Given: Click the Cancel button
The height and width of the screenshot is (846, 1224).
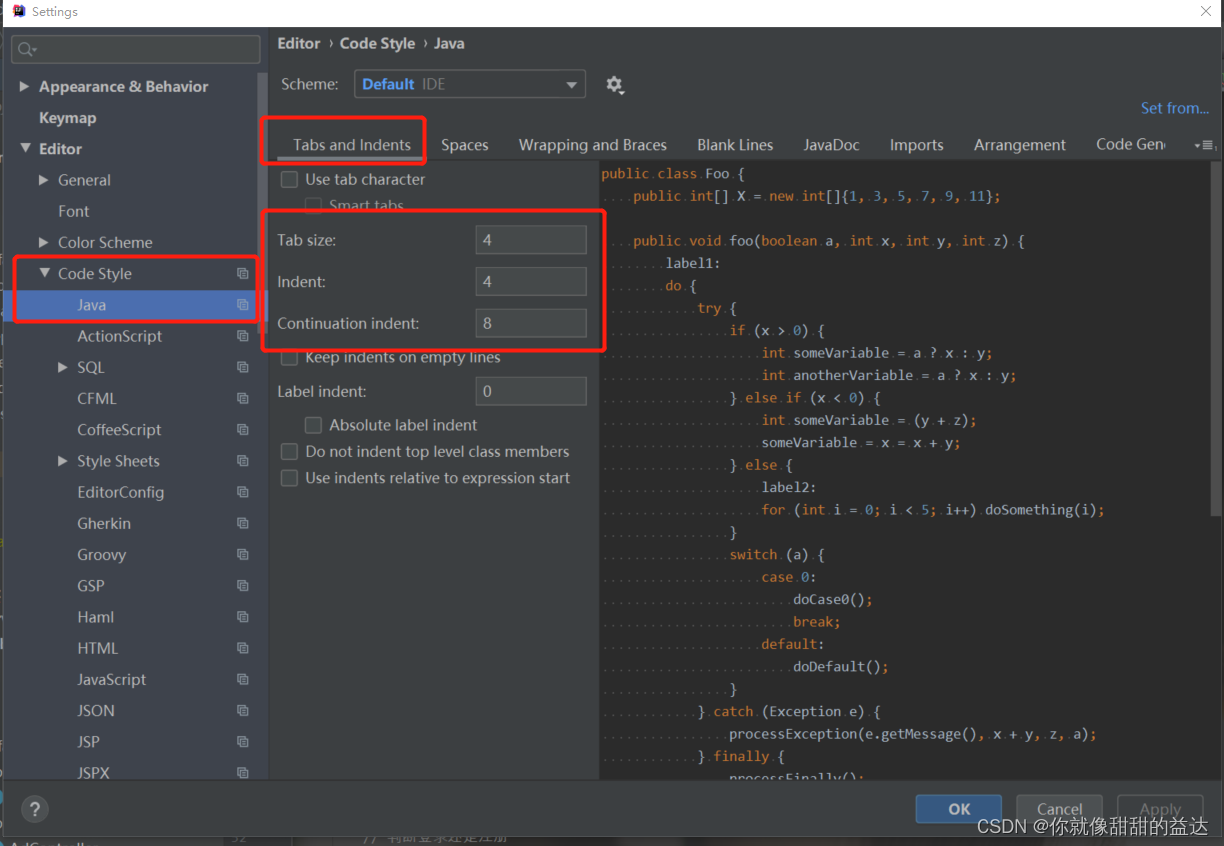Looking at the screenshot, I should [1059, 809].
